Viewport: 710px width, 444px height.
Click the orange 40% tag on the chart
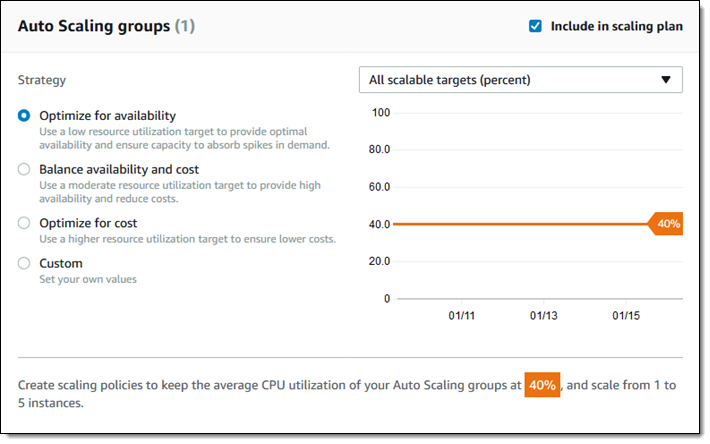pyautogui.click(x=667, y=224)
